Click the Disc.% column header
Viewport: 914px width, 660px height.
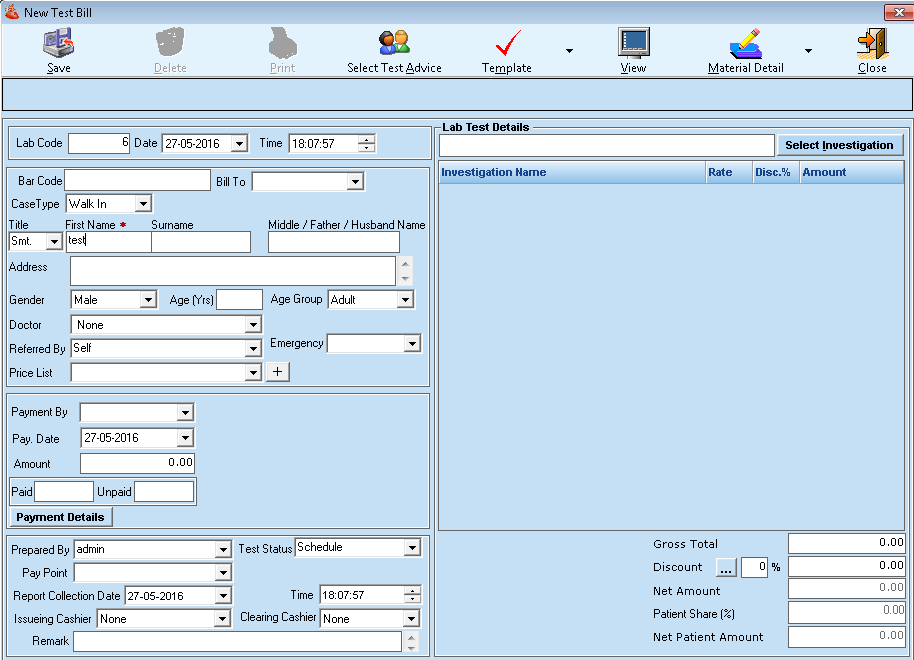(x=776, y=173)
